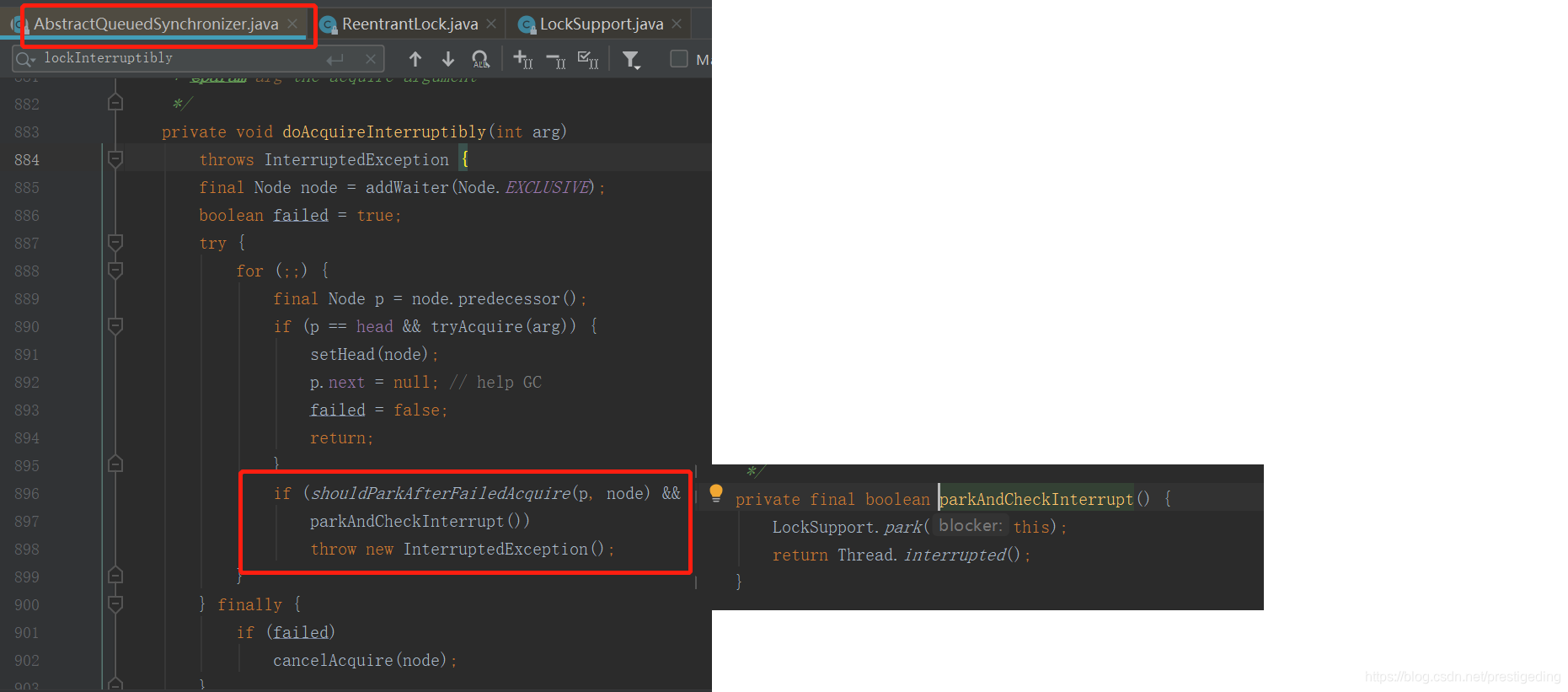Viewport: 1568px width, 692px height.
Task: Open the search filter options
Action: [x=631, y=59]
